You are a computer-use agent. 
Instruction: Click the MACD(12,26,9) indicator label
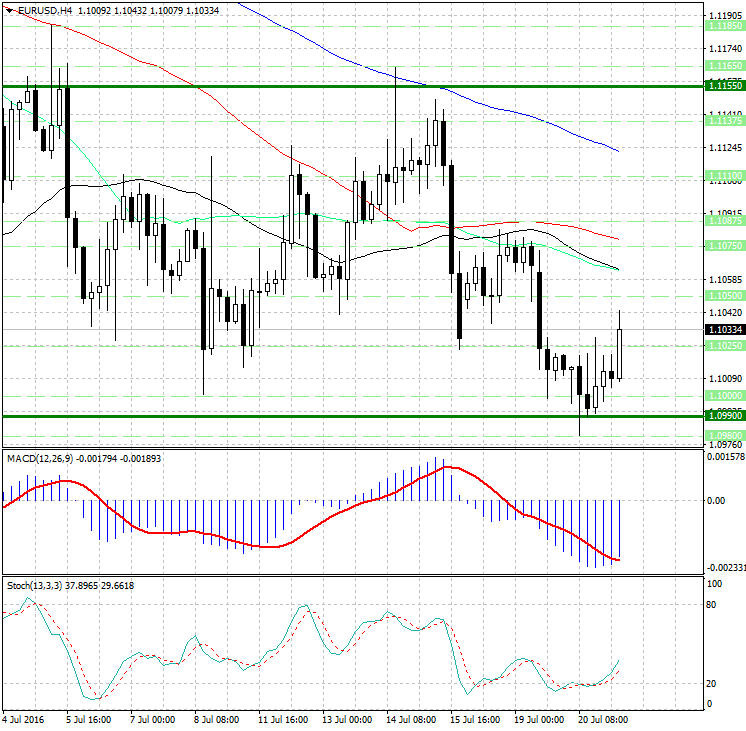40,458
